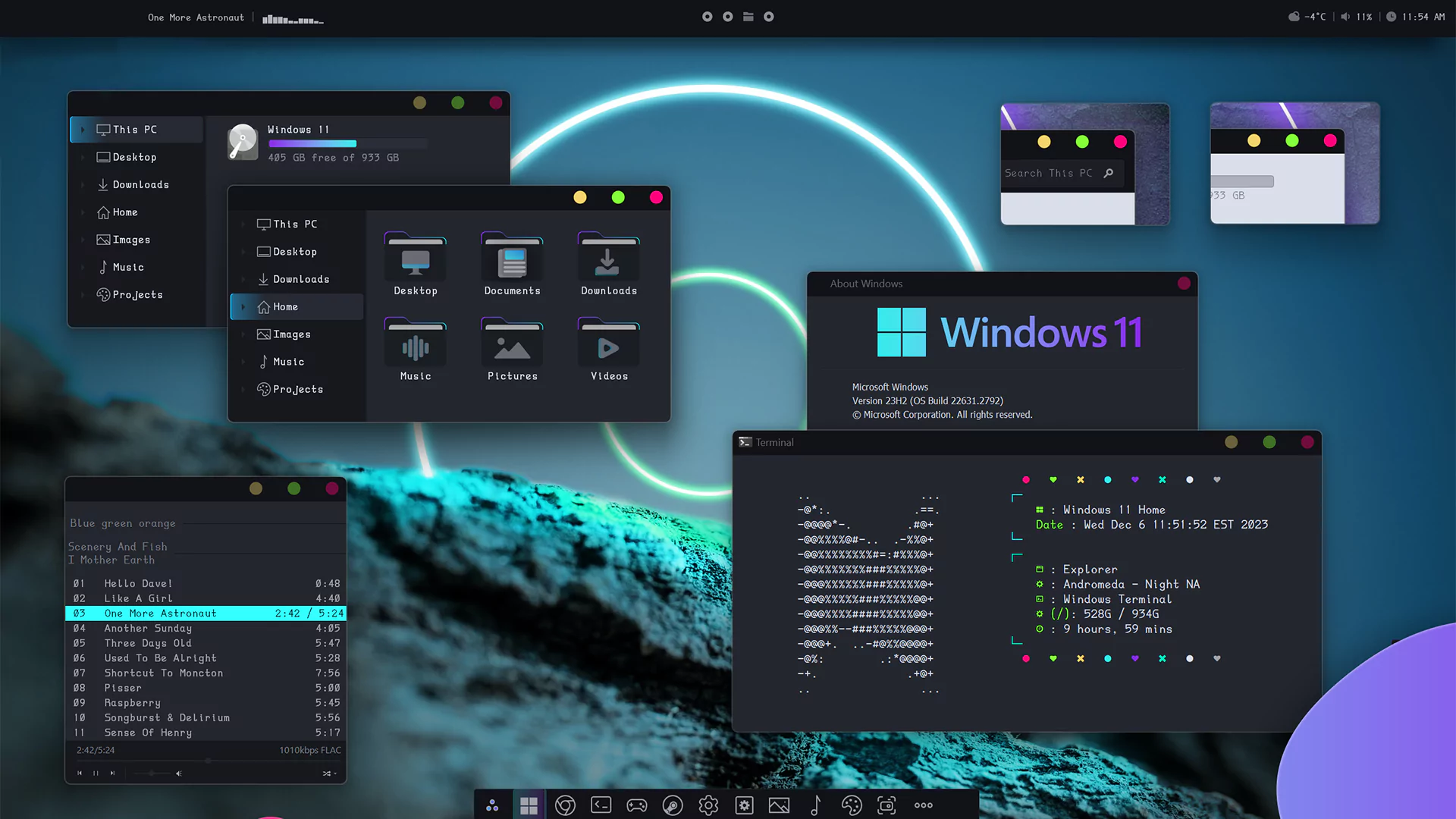The image size is (1456, 819).
Task: Open the game controller app in dock
Action: 636,805
